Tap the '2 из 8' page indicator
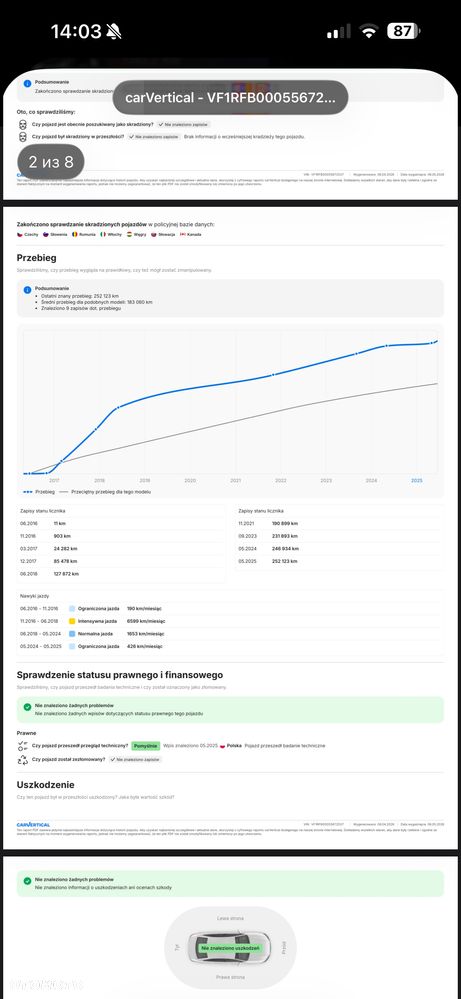461x999 pixels. tap(51, 162)
